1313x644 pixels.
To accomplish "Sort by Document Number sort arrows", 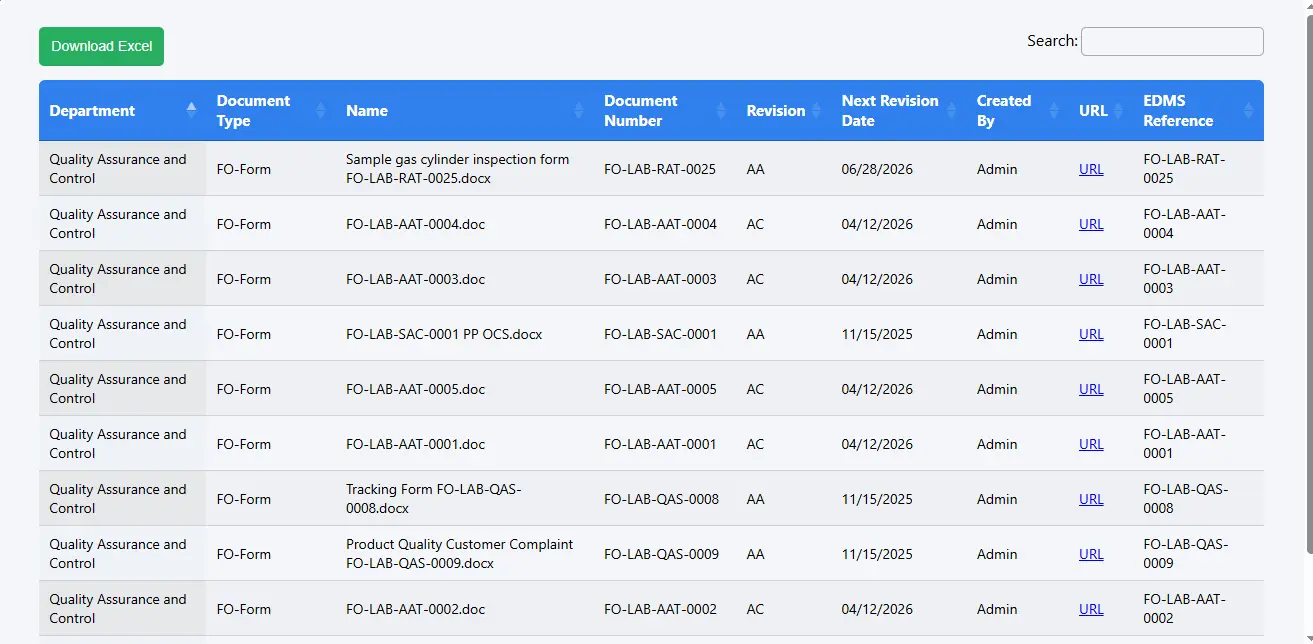I will 721,110.
